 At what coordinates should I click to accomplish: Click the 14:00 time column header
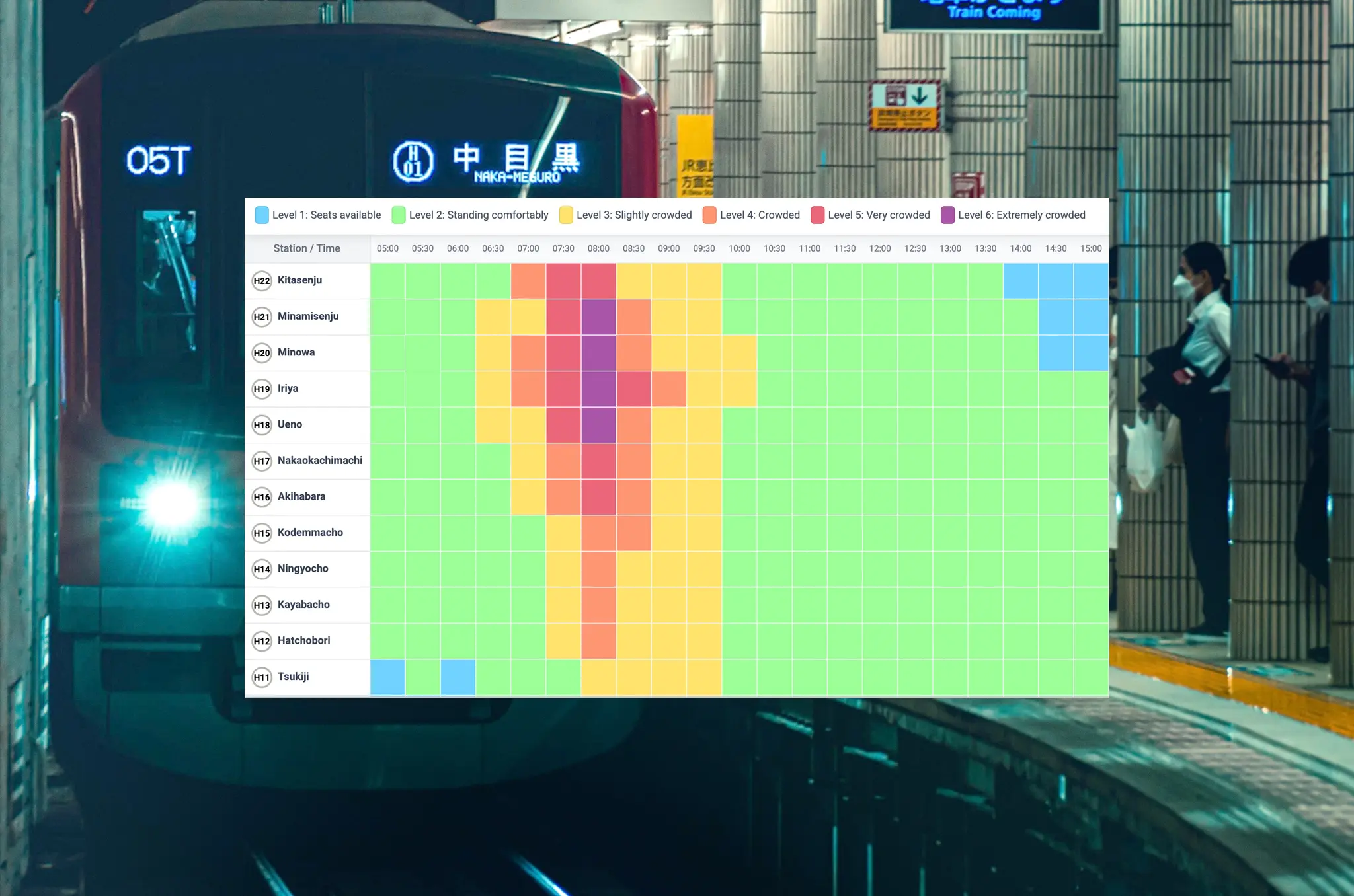(x=1021, y=248)
